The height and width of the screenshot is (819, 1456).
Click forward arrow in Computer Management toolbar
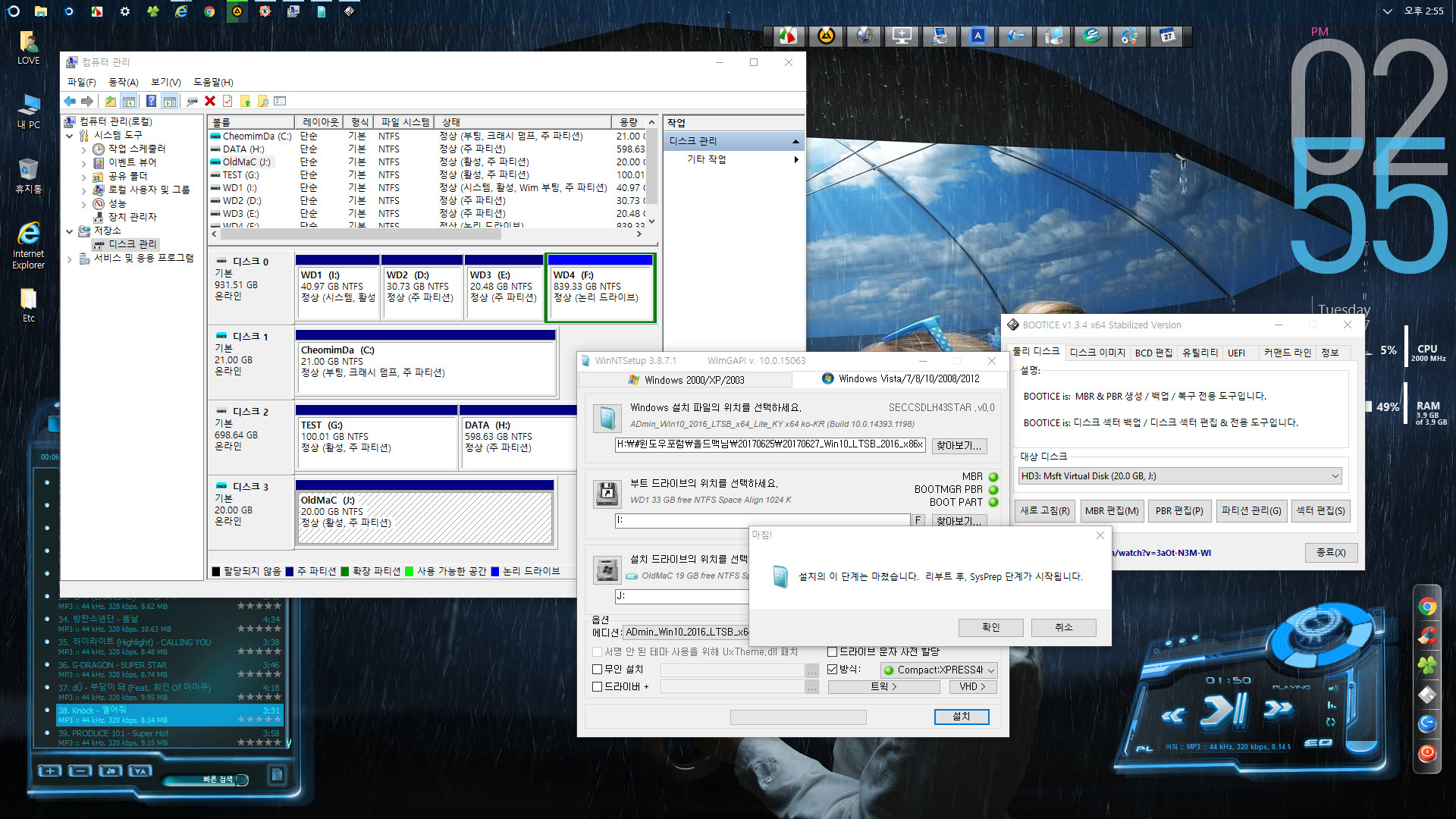[87, 102]
